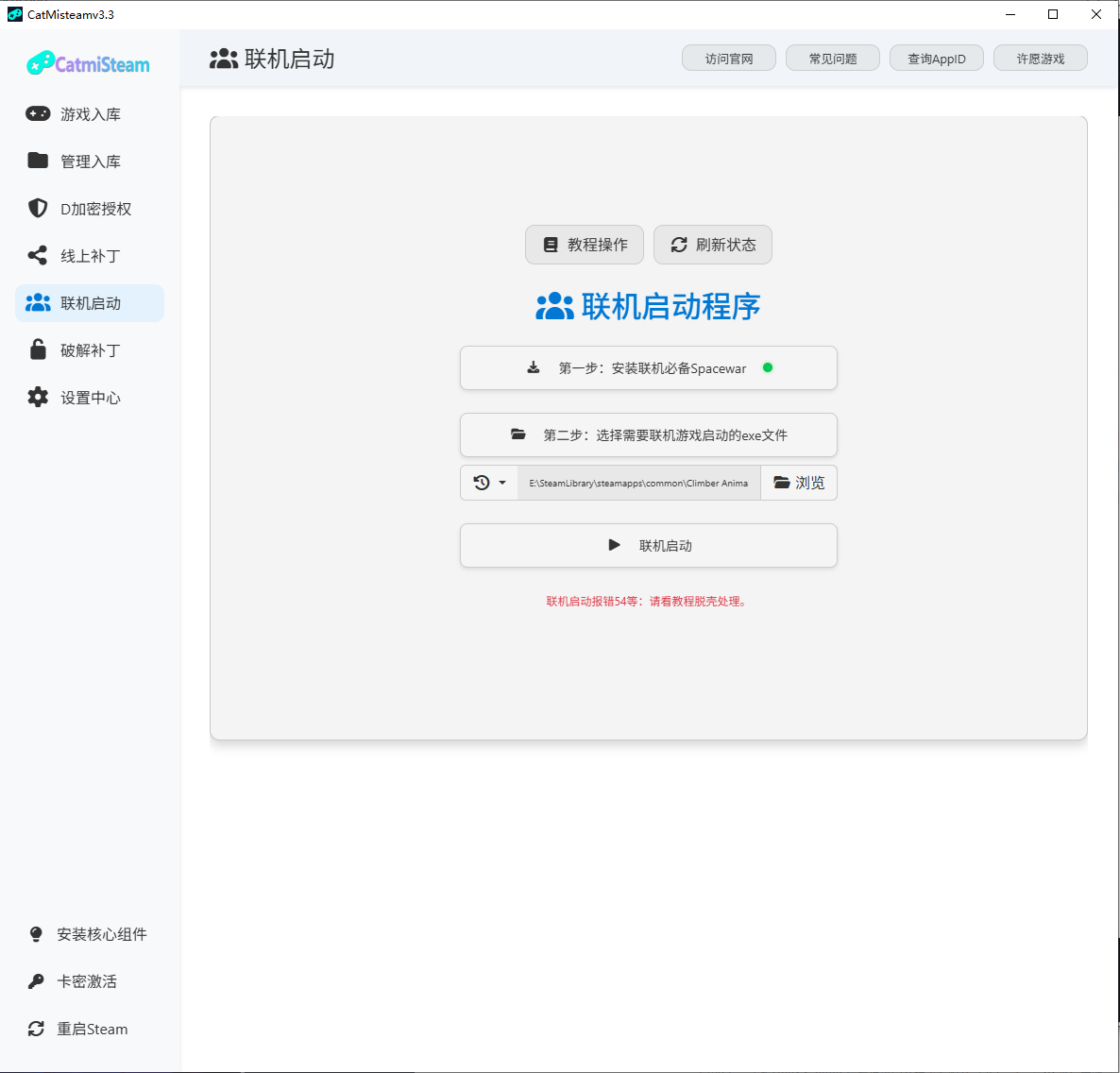Check the Spacewar installation status indicator
Screen dimensions: 1120x1073
tap(768, 367)
